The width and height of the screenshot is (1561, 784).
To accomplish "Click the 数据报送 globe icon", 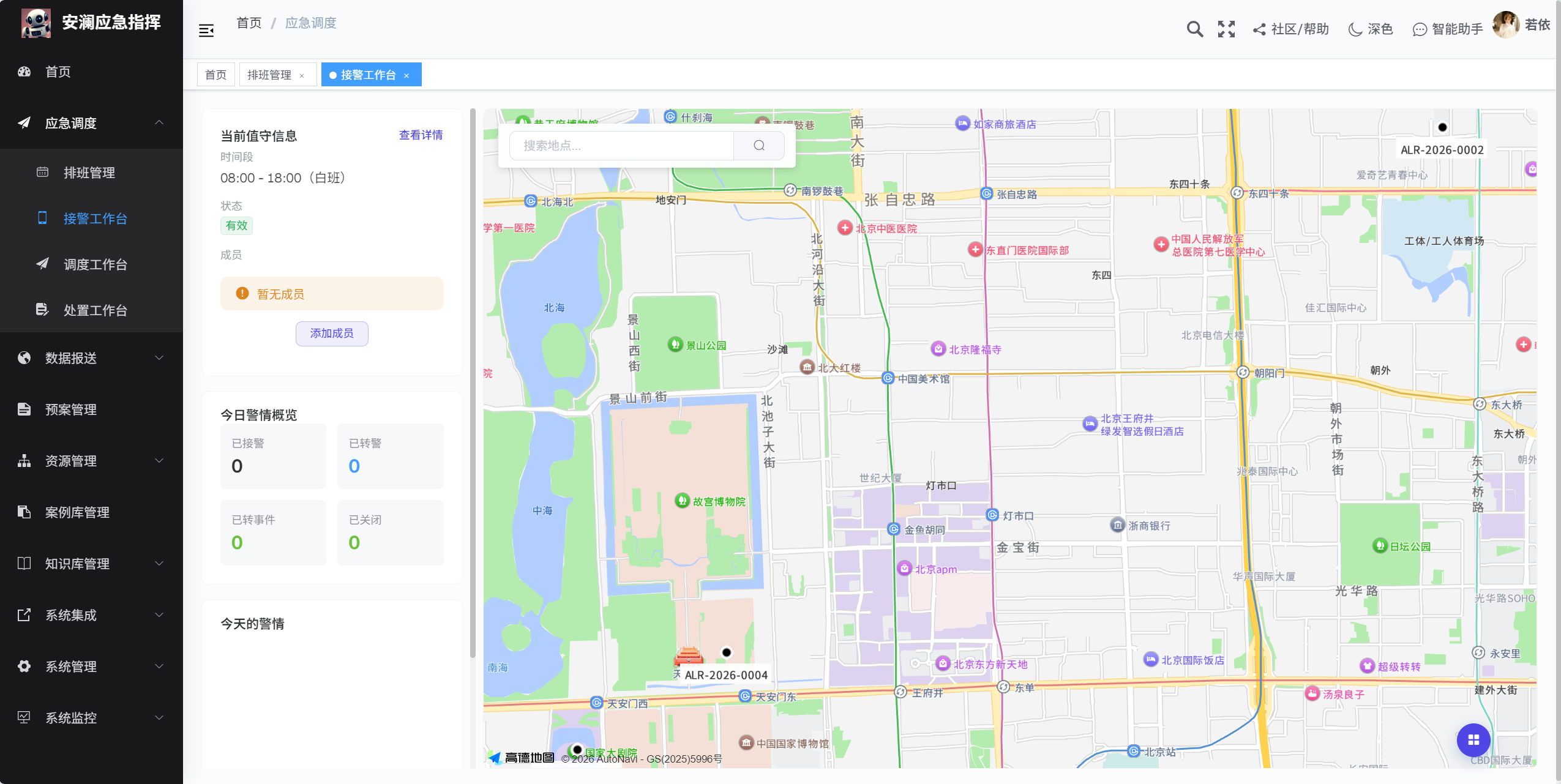I will pyautogui.click(x=24, y=358).
